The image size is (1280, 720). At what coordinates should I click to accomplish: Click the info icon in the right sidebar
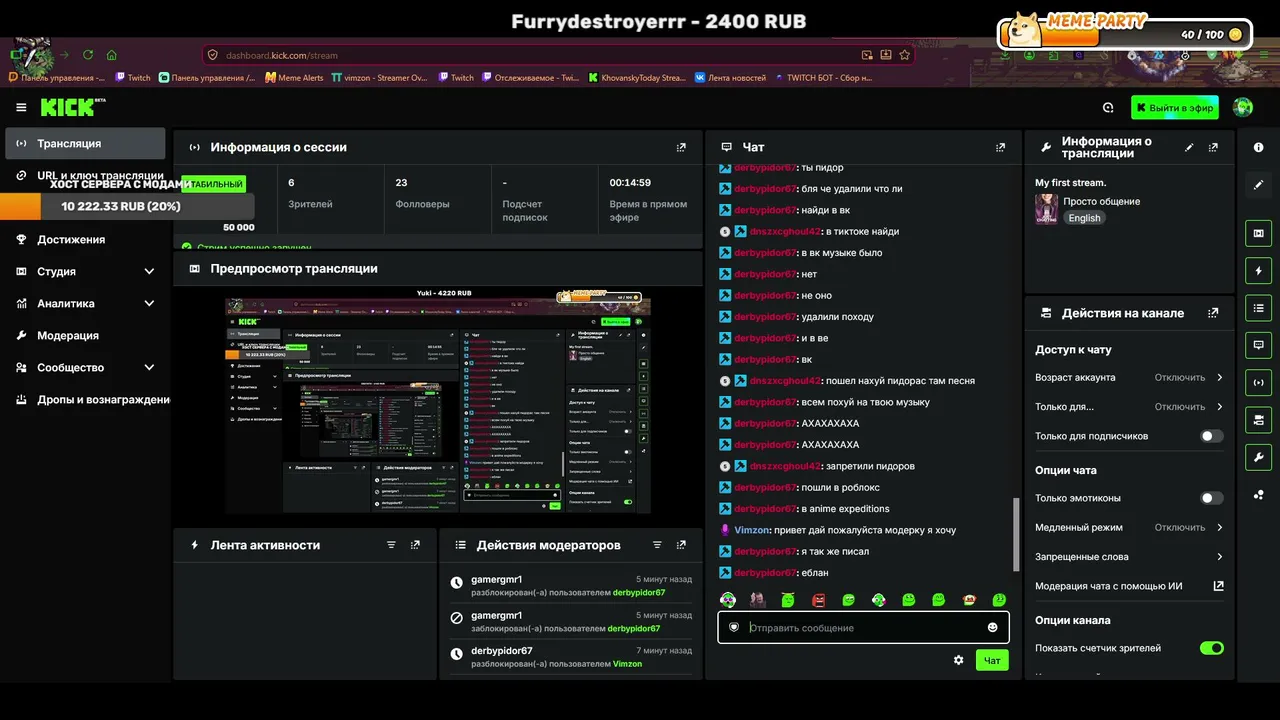(x=1258, y=147)
